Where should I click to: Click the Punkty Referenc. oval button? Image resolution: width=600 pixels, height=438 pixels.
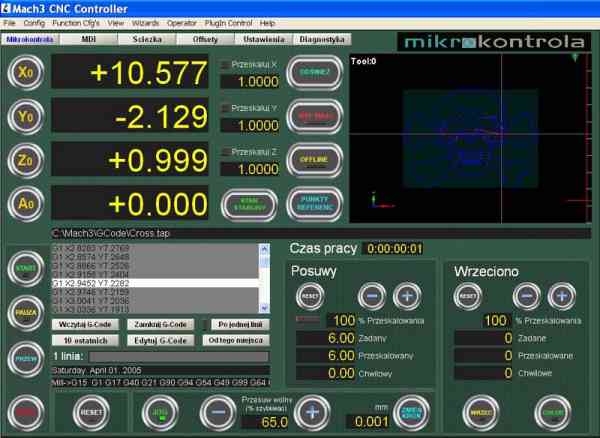(315, 204)
